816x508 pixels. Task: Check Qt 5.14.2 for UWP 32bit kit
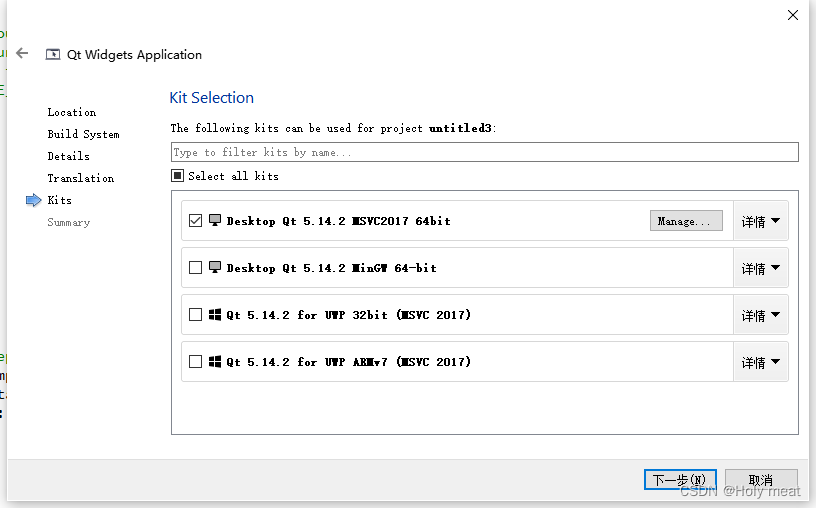[x=195, y=314]
